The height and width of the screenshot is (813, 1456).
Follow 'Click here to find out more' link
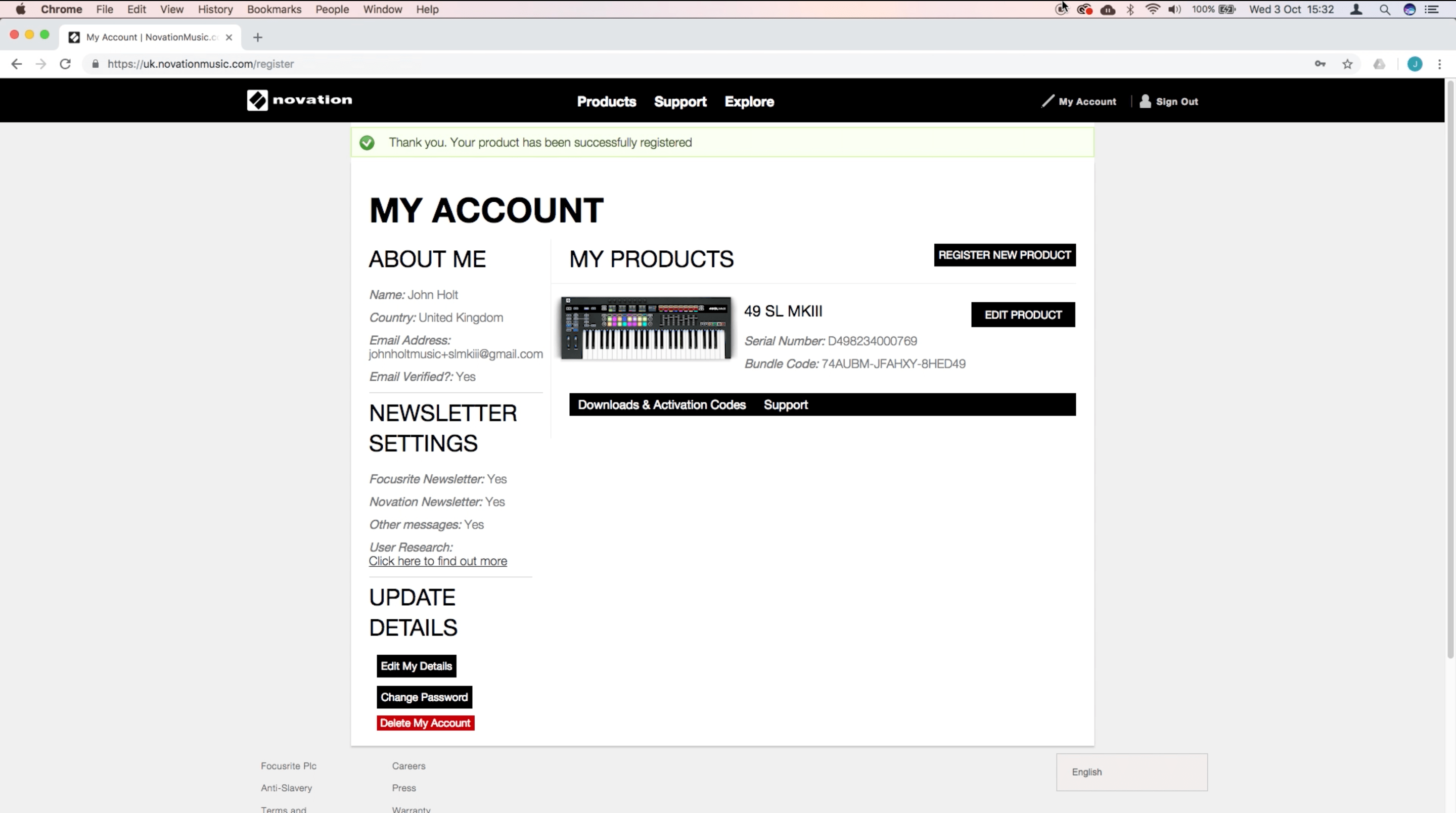[438, 561]
